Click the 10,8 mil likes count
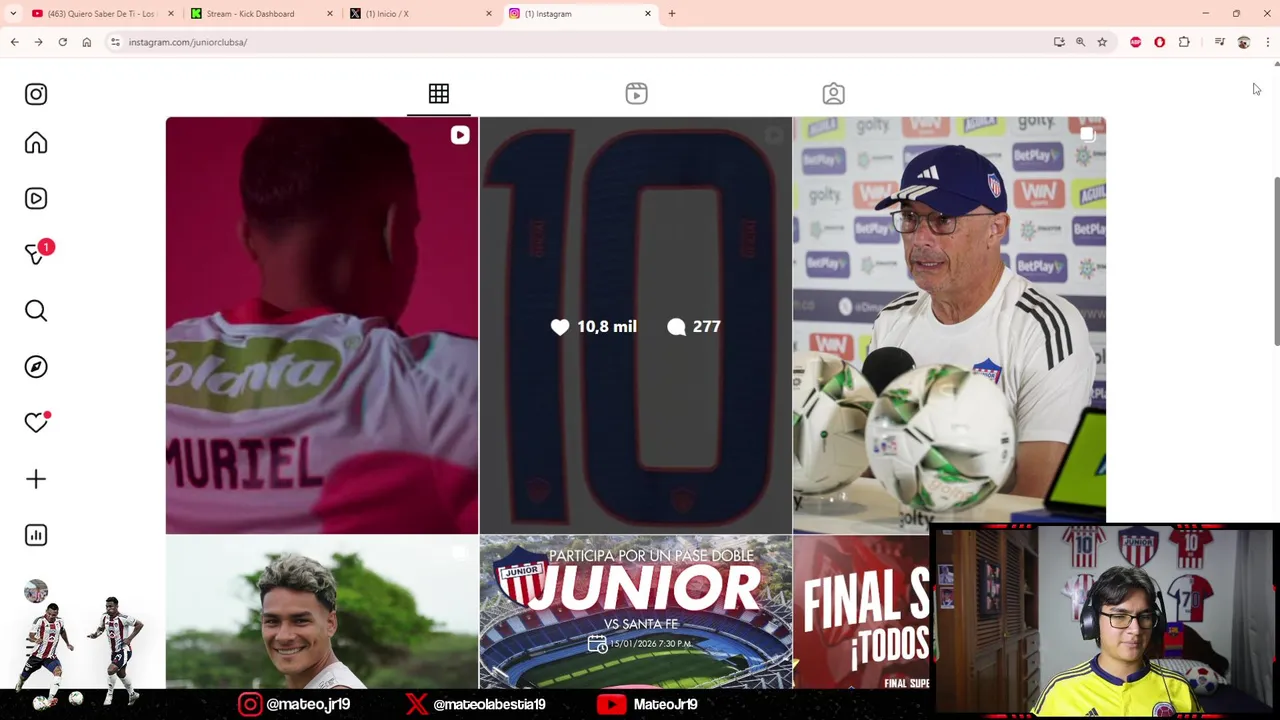Viewport: 1280px width, 720px height. 594,327
